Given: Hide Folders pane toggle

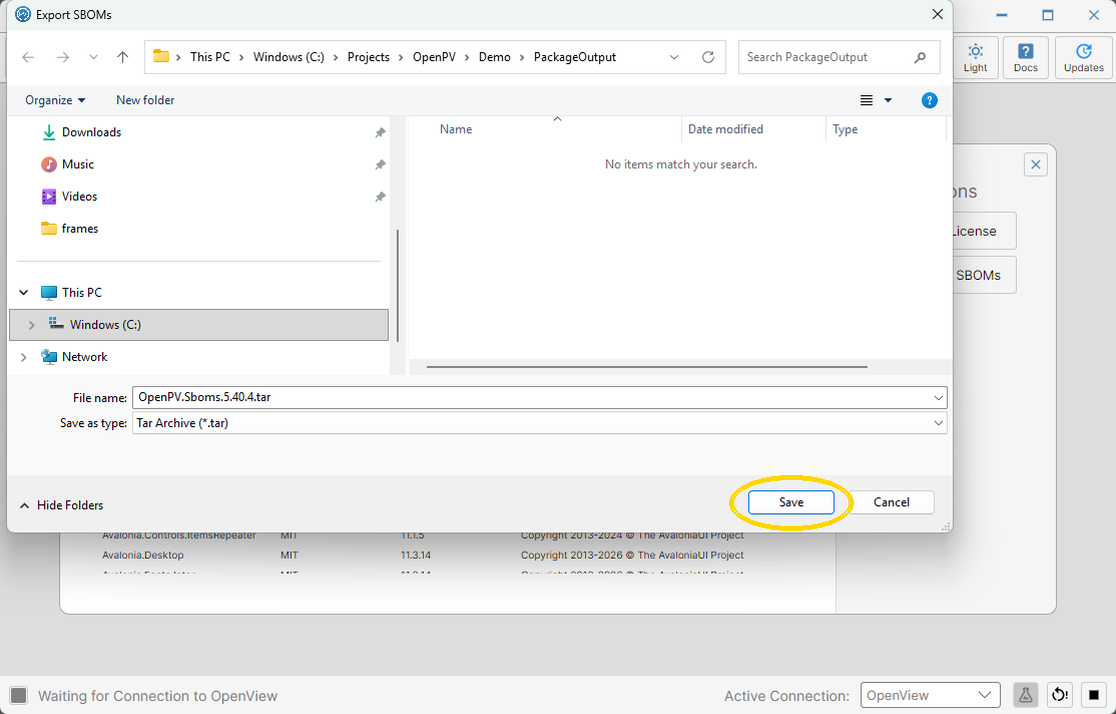Looking at the screenshot, I should [x=61, y=505].
